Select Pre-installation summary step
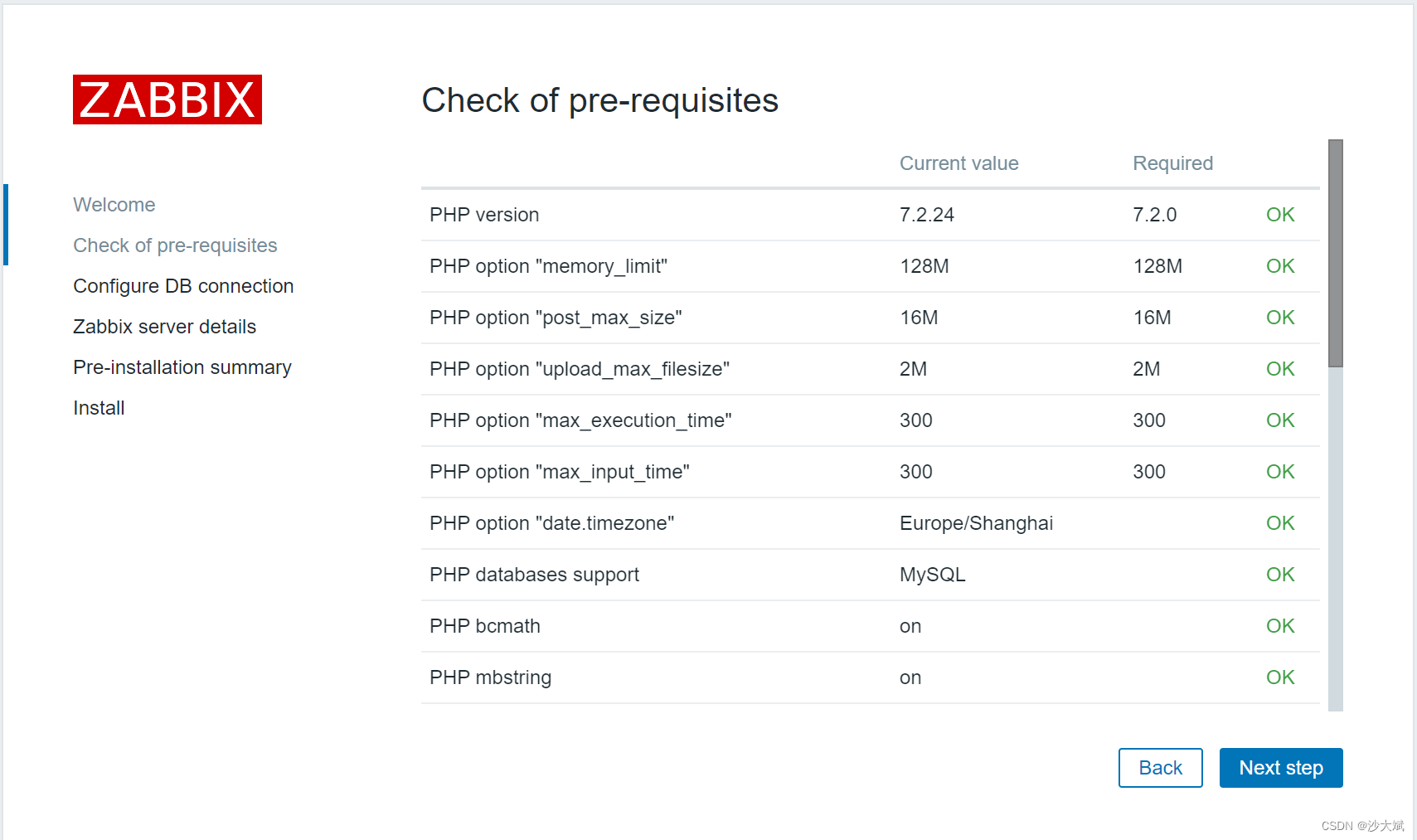 (182, 367)
